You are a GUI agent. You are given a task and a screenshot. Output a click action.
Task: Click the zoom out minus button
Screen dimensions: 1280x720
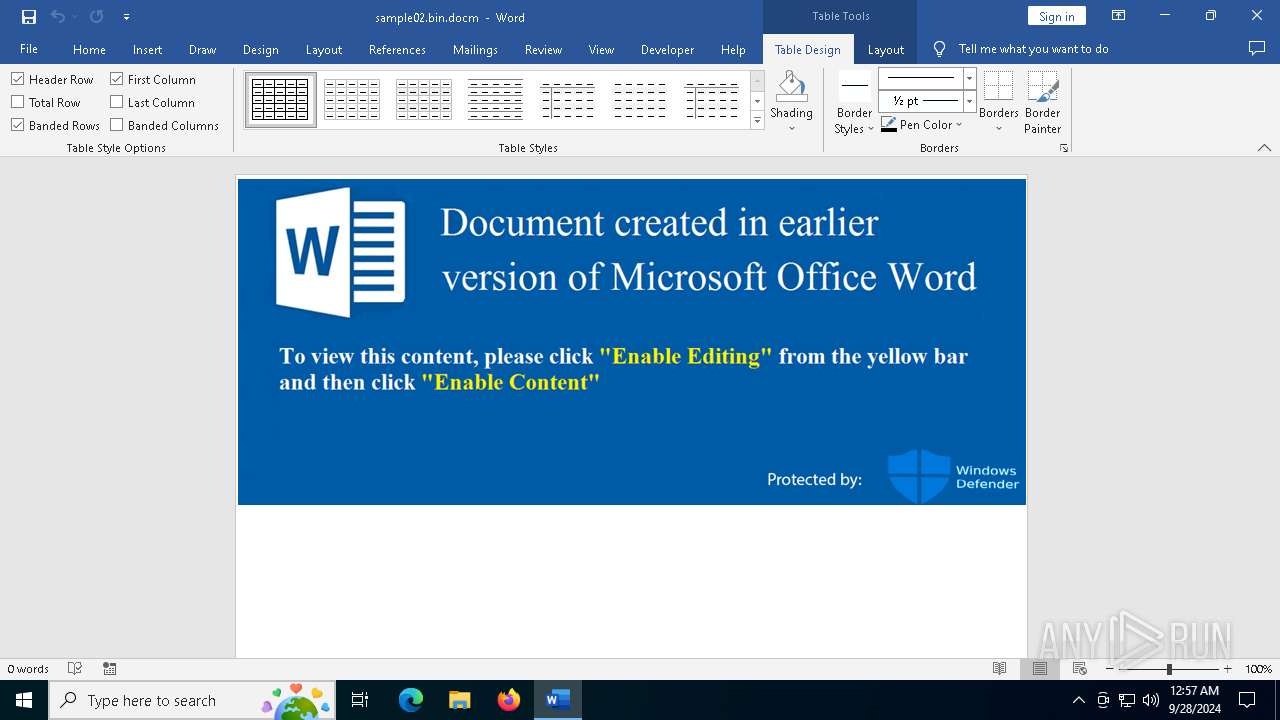(1110, 669)
